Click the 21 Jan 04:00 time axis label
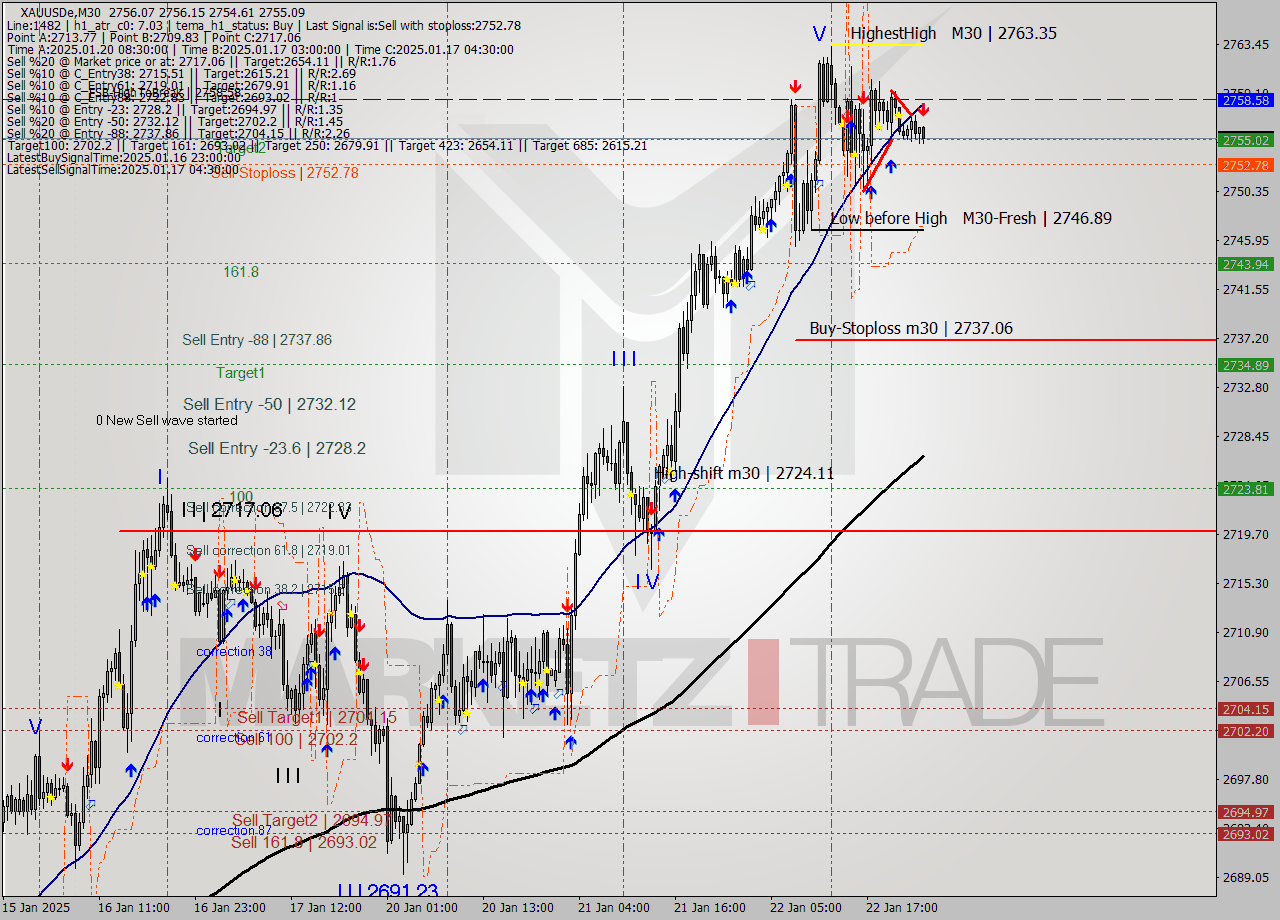The width and height of the screenshot is (1280, 920). click(x=614, y=908)
